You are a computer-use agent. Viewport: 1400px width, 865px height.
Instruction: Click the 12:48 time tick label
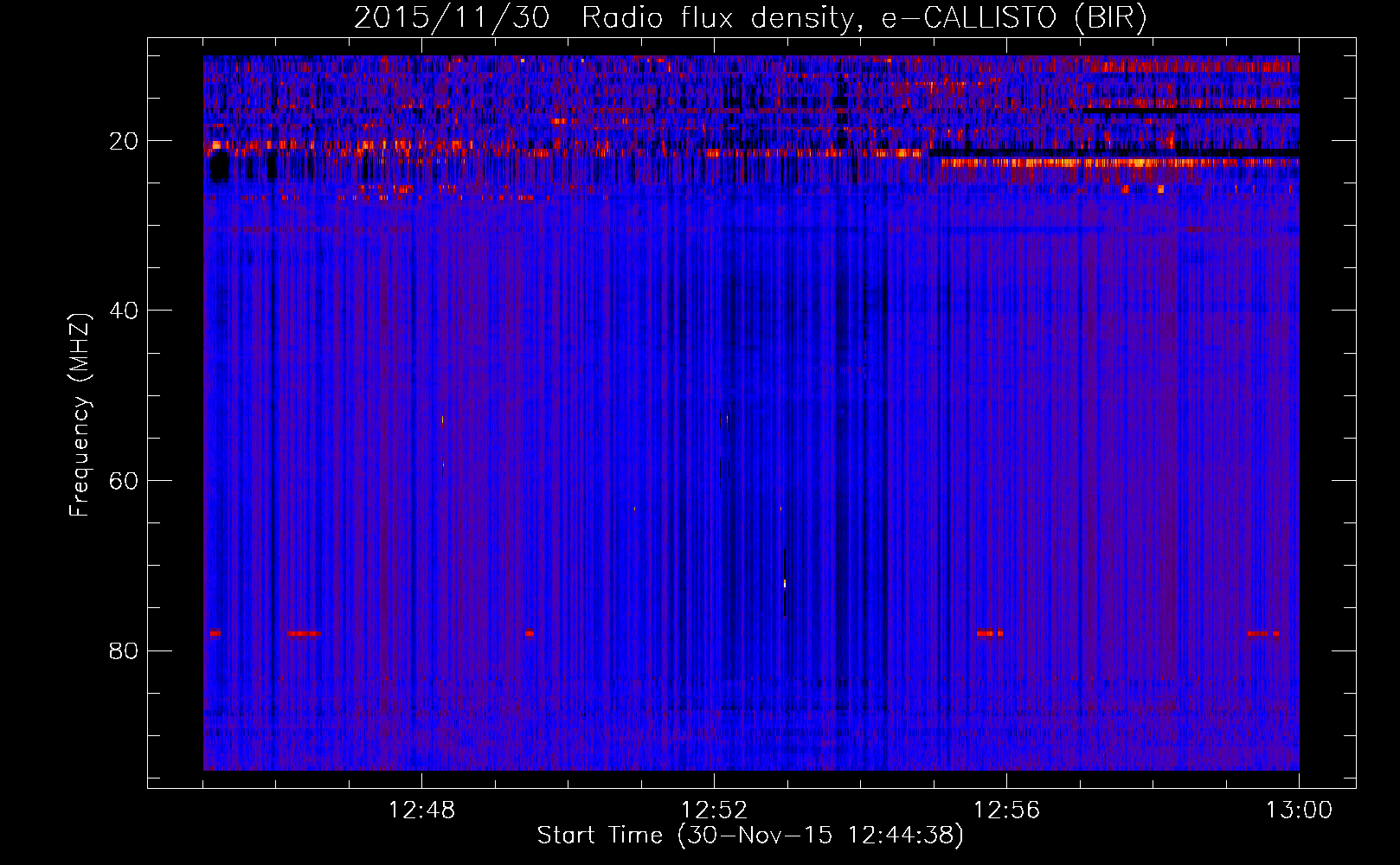click(x=421, y=811)
